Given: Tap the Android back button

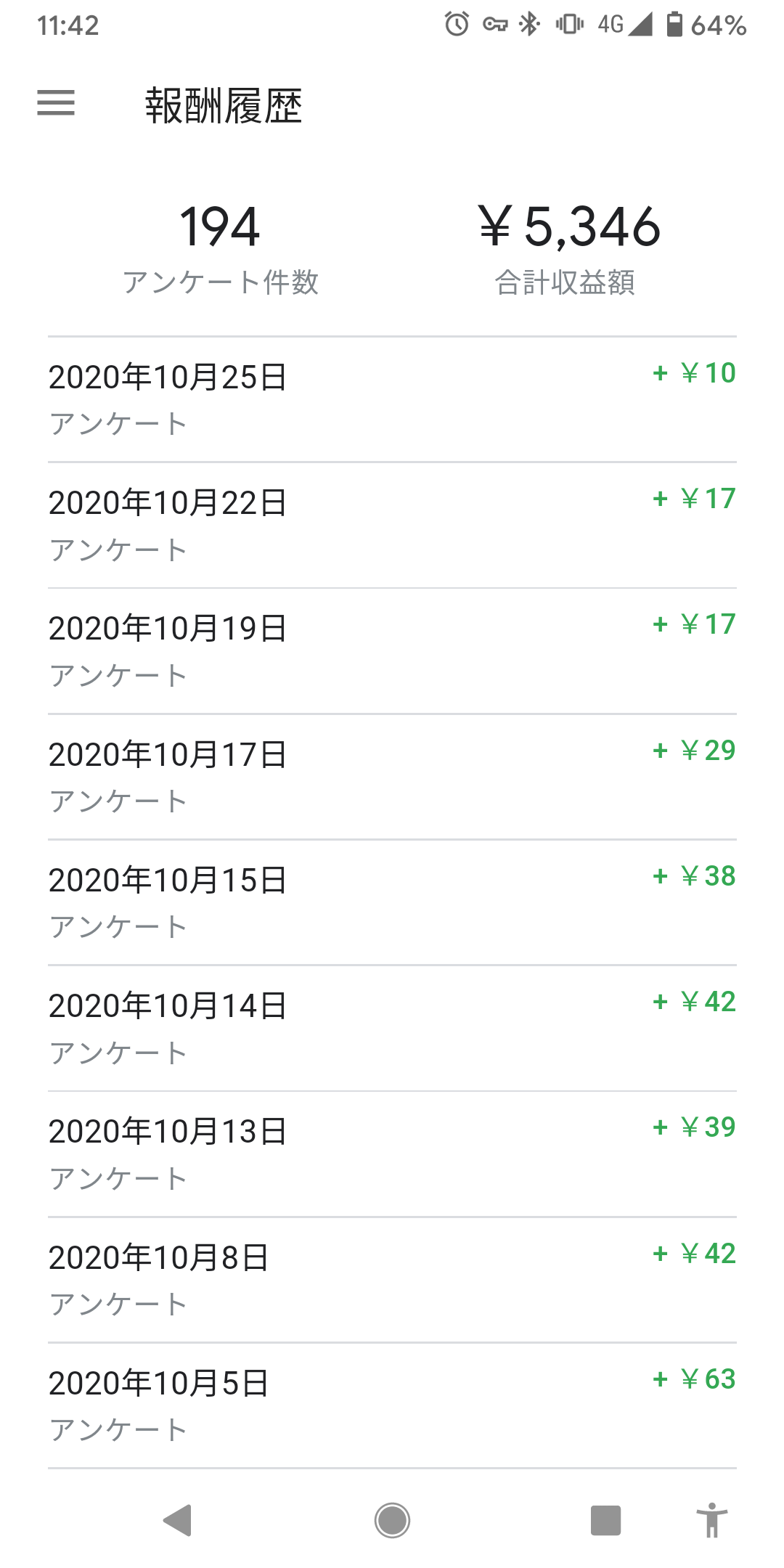Looking at the screenshot, I should (x=178, y=1520).
